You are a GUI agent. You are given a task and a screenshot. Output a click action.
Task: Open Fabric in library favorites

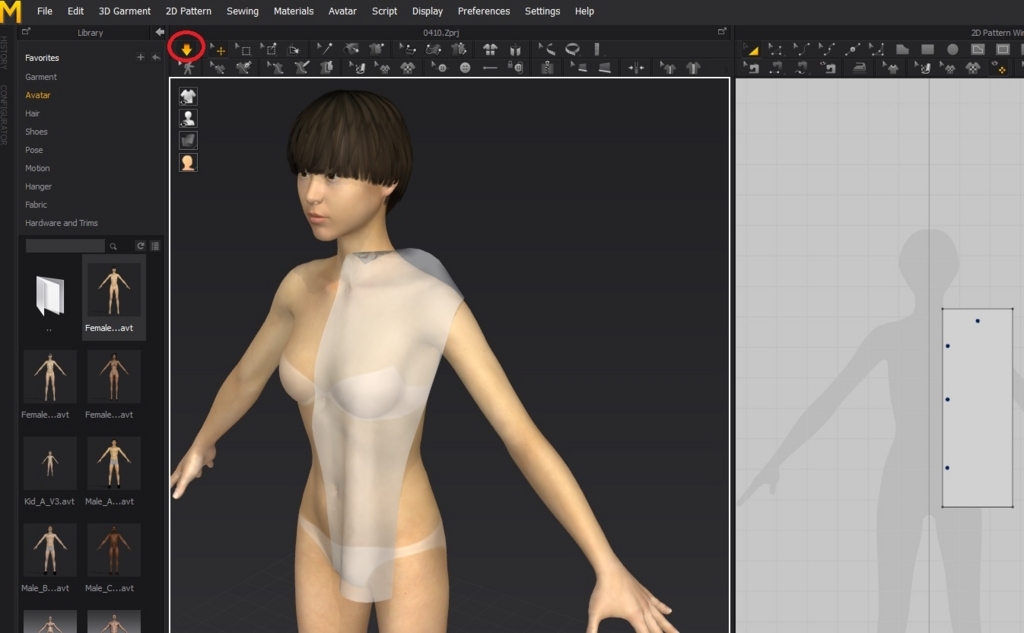pyautogui.click(x=35, y=204)
